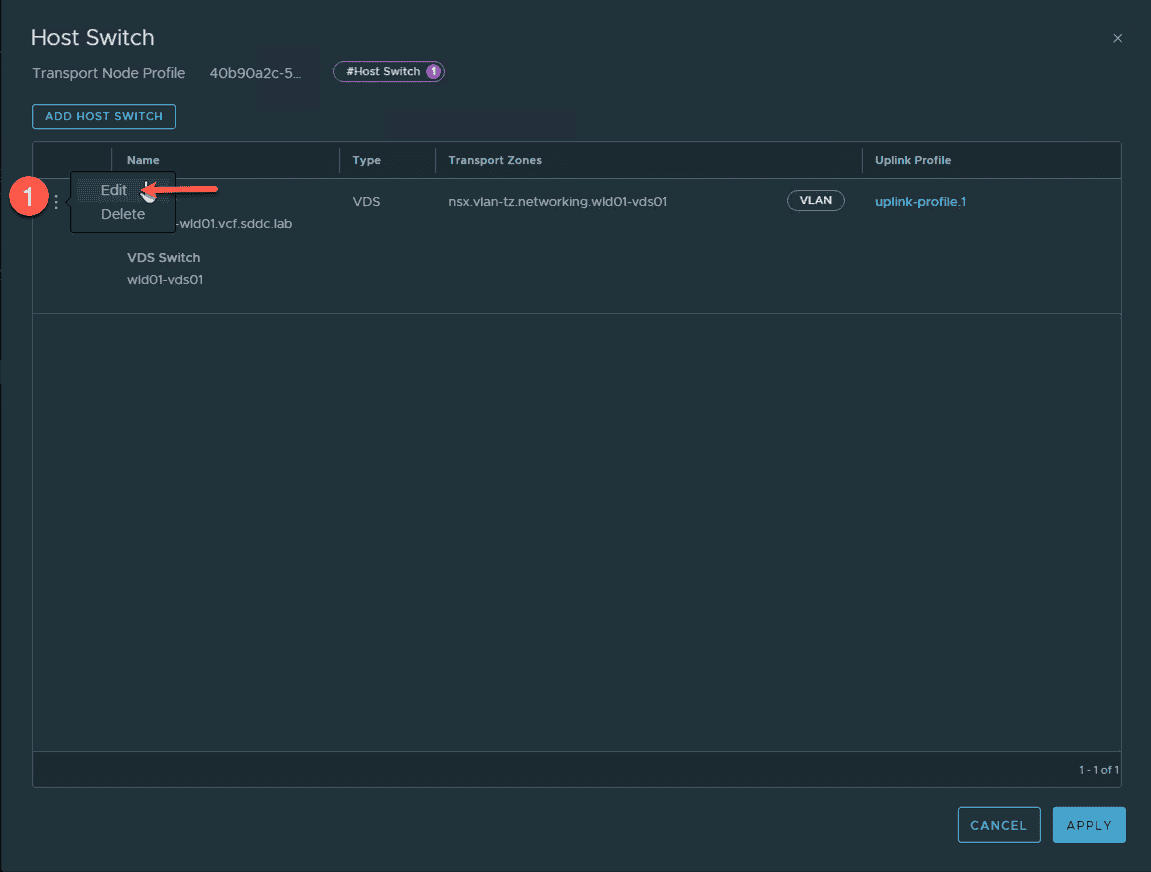This screenshot has width=1151, height=872.
Task: Open the uplink-profile.1 link
Action: (x=920, y=201)
